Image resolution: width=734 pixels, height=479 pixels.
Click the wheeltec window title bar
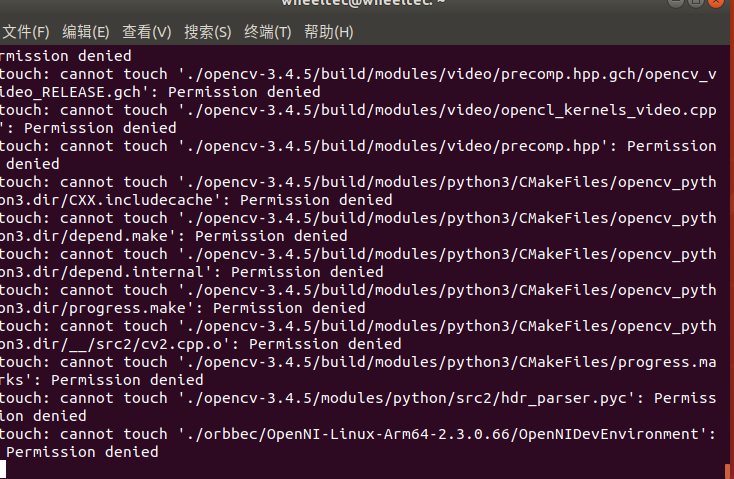[x=363, y=3]
